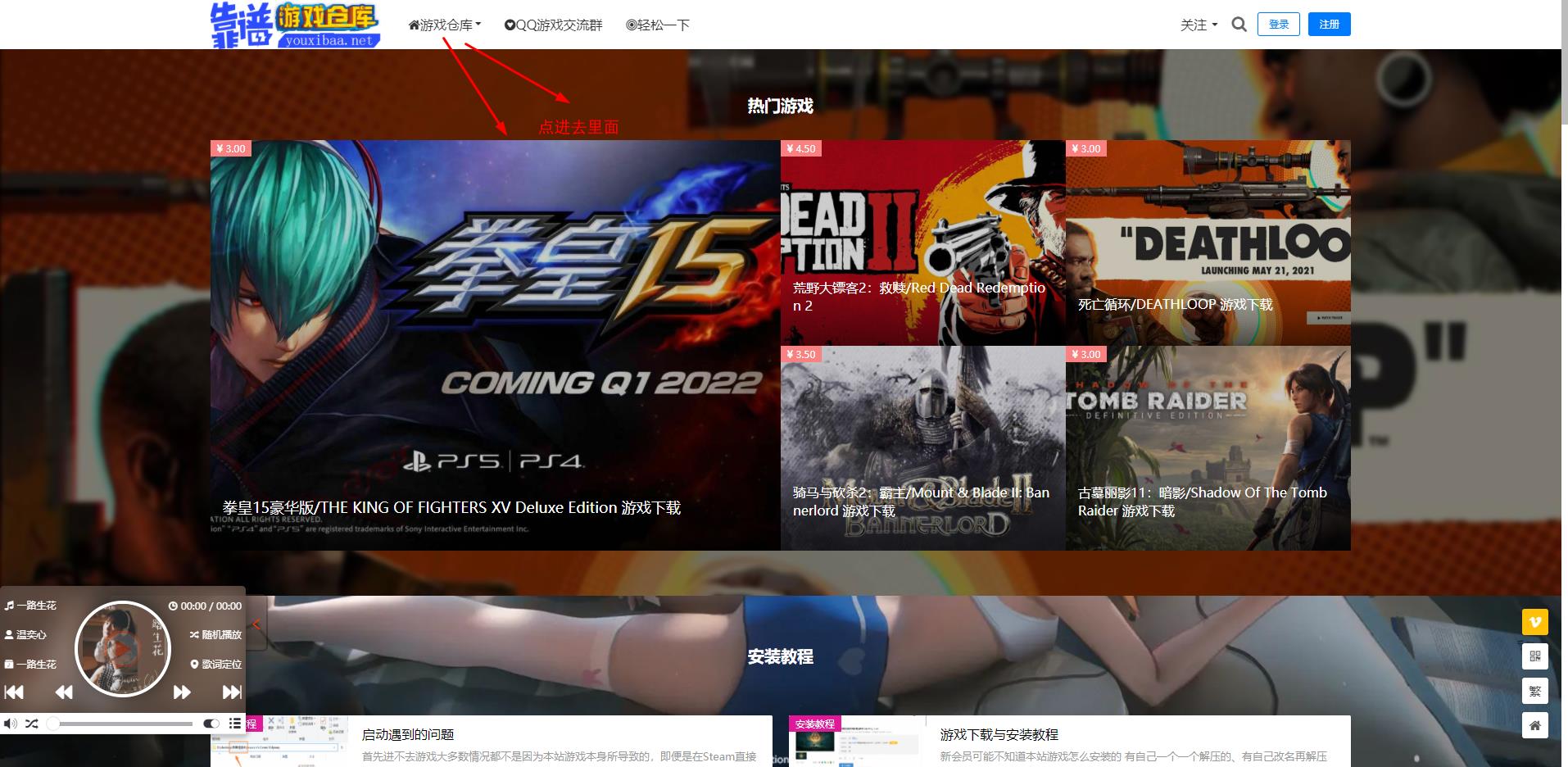The height and width of the screenshot is (767, 1568).
Task: Open the 死亡循环 DEATHLOOP game card
Action: click(x=1208, y=243)
